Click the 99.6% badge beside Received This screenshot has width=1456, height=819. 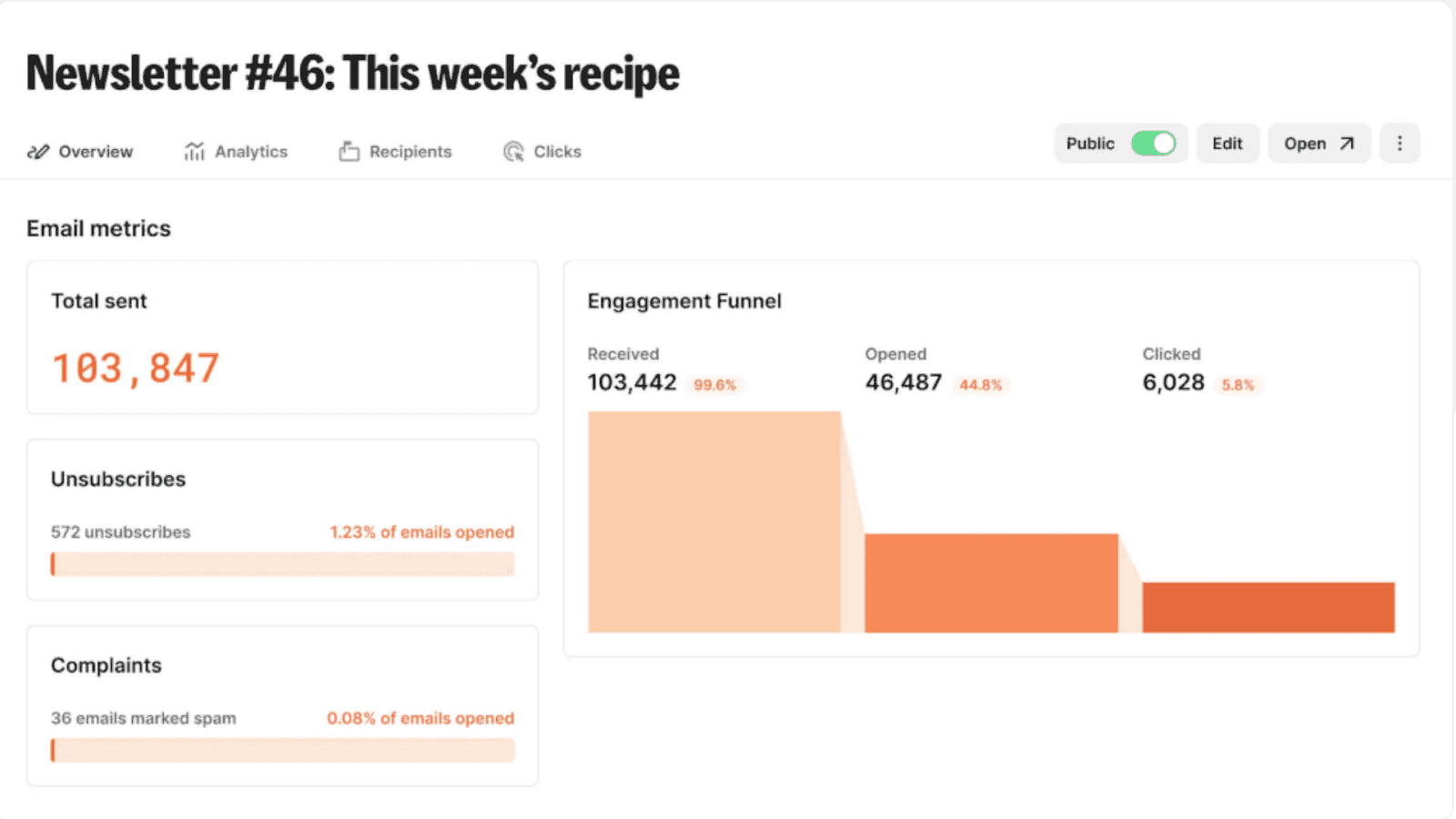tap(713, 384)
